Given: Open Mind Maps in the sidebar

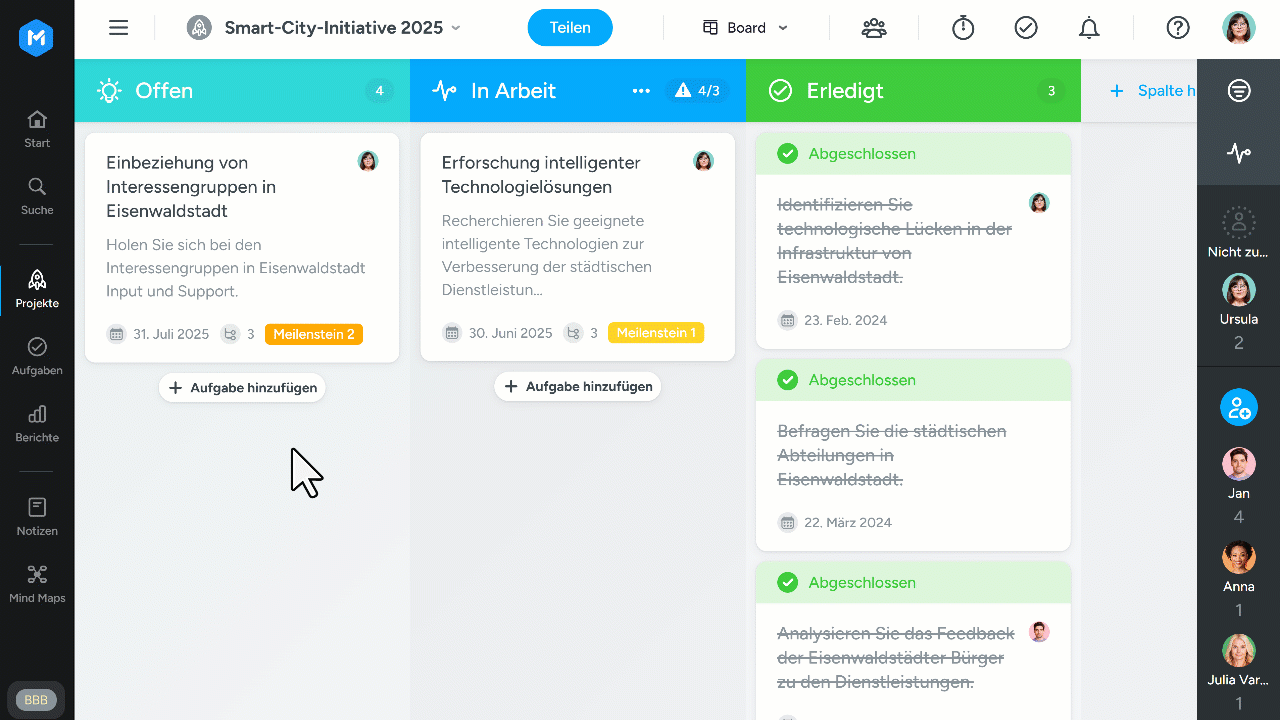Looking at the screenshot, I should point(37,584).
